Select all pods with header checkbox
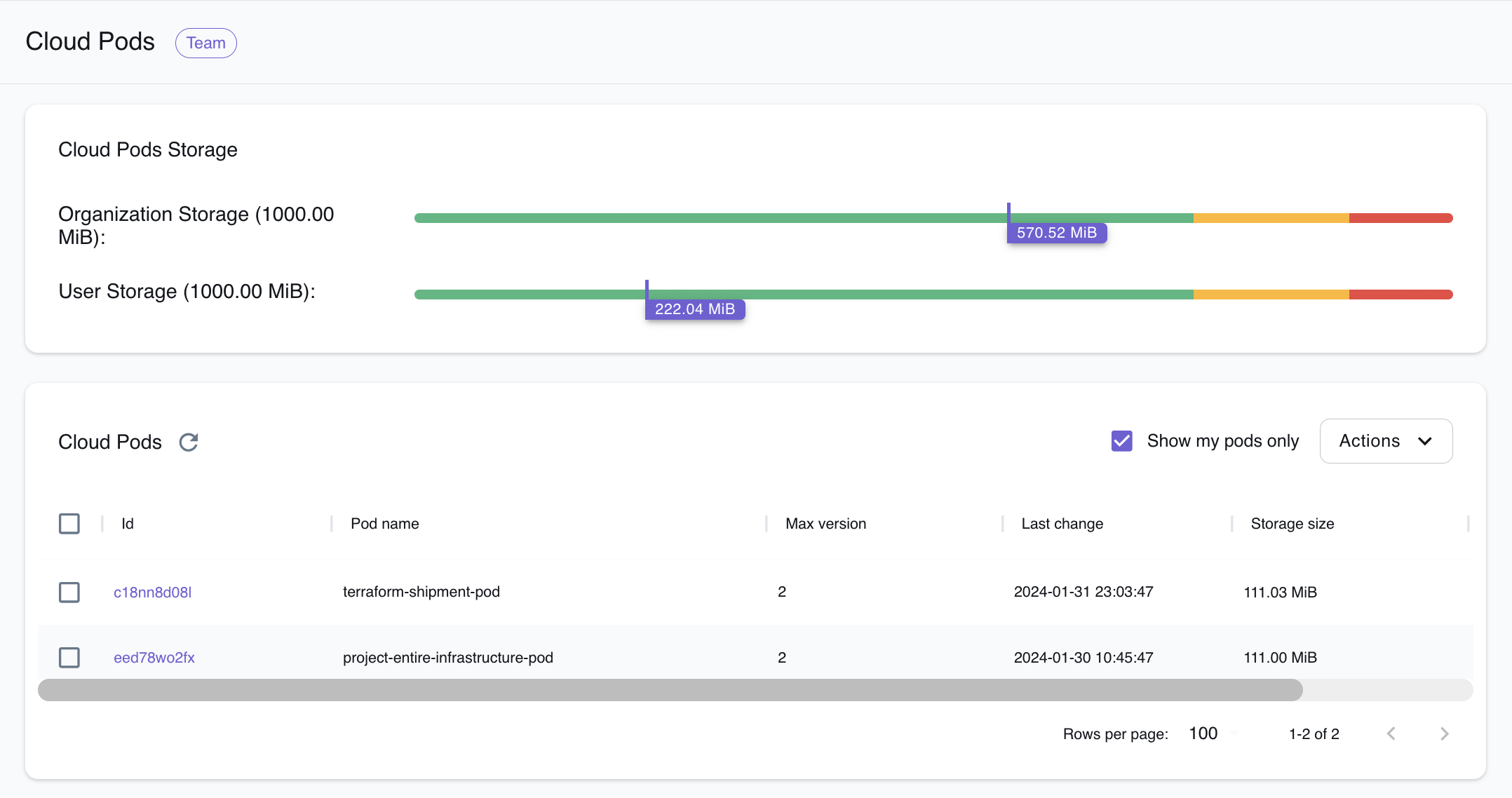The image size is (1512, 798). 69,523
